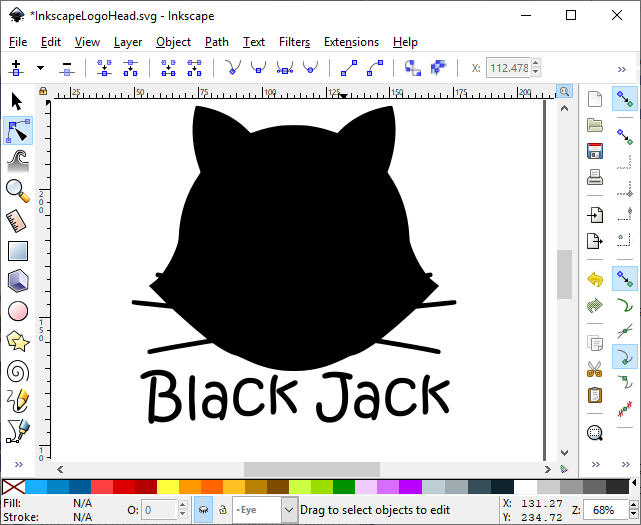
Task: Toggle the top snapping enable button
Action: click(x=625, y=99)
